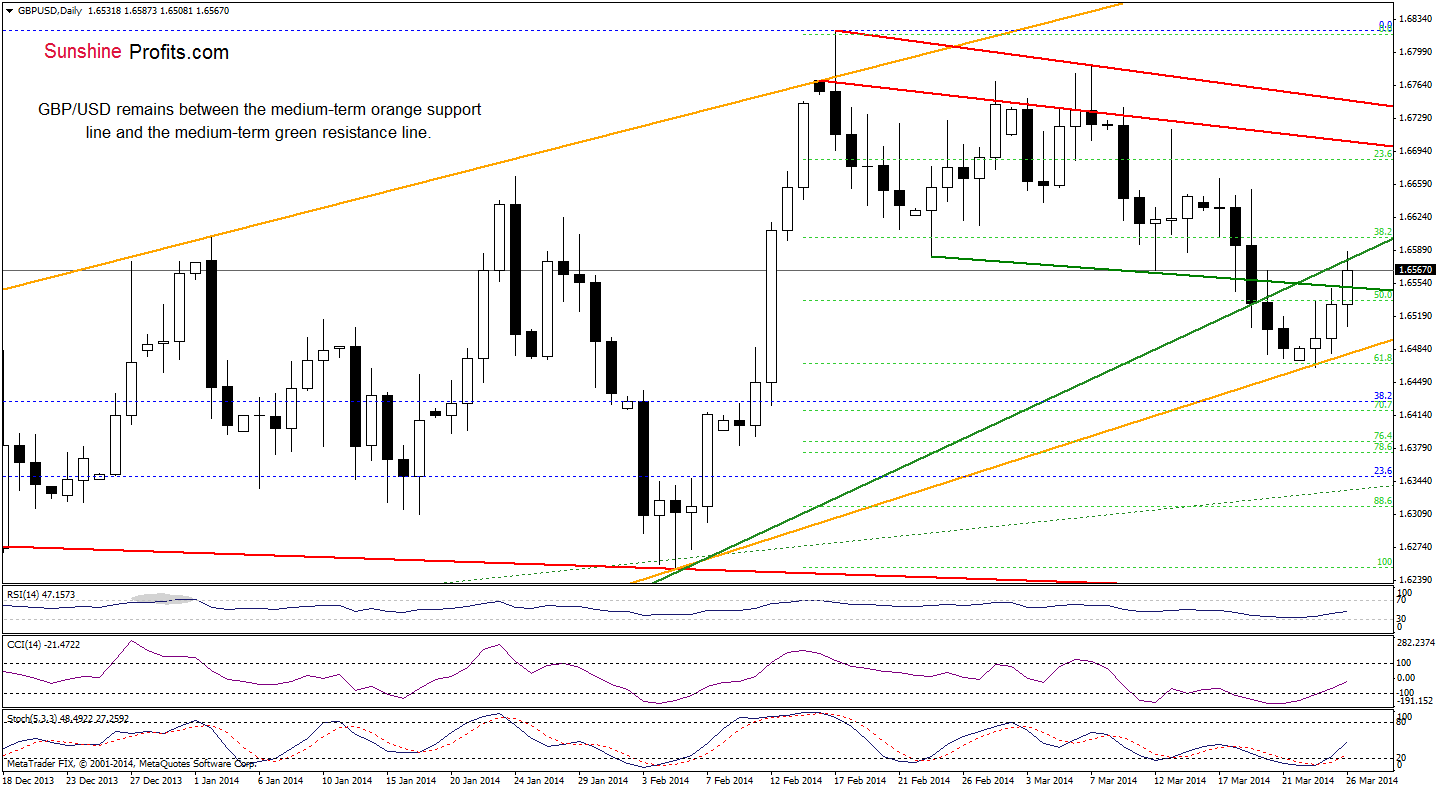Click the 6 Jan 2014 date label

click(281, 780)
